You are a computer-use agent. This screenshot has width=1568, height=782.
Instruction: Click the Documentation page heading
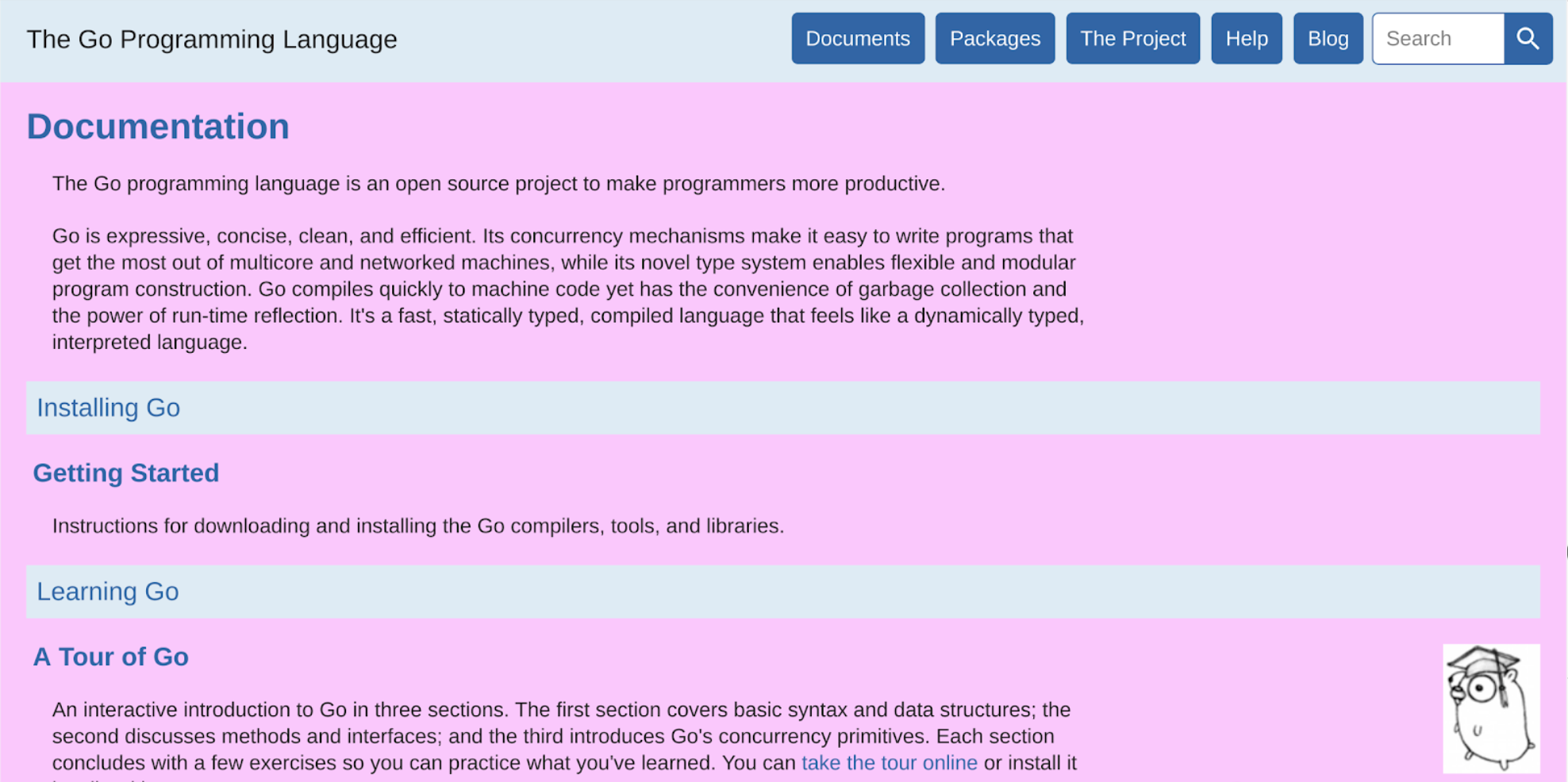click(158, 127)
